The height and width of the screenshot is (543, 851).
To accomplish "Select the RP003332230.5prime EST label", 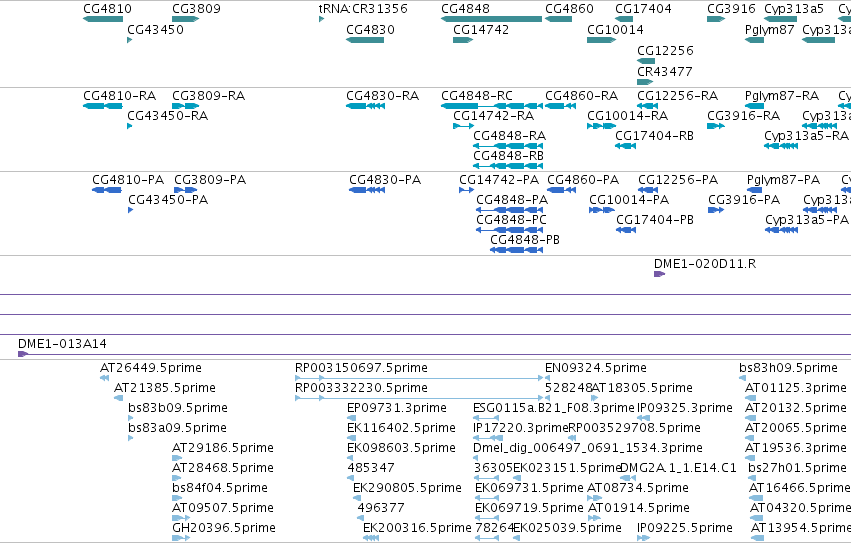I will [361, 388].
